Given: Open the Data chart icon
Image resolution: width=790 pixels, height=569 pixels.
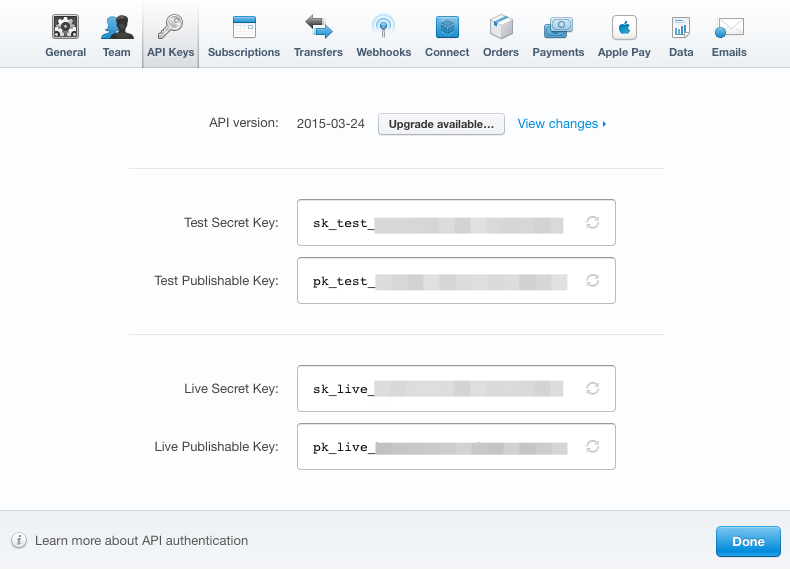Looking at the screenshot, I should (x=681, y=27).
